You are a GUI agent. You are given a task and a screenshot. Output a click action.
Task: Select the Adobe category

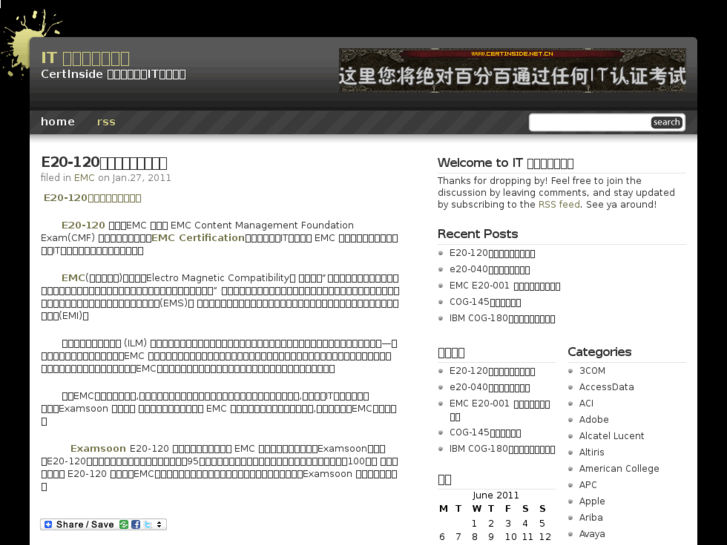(x=594, y=419)
